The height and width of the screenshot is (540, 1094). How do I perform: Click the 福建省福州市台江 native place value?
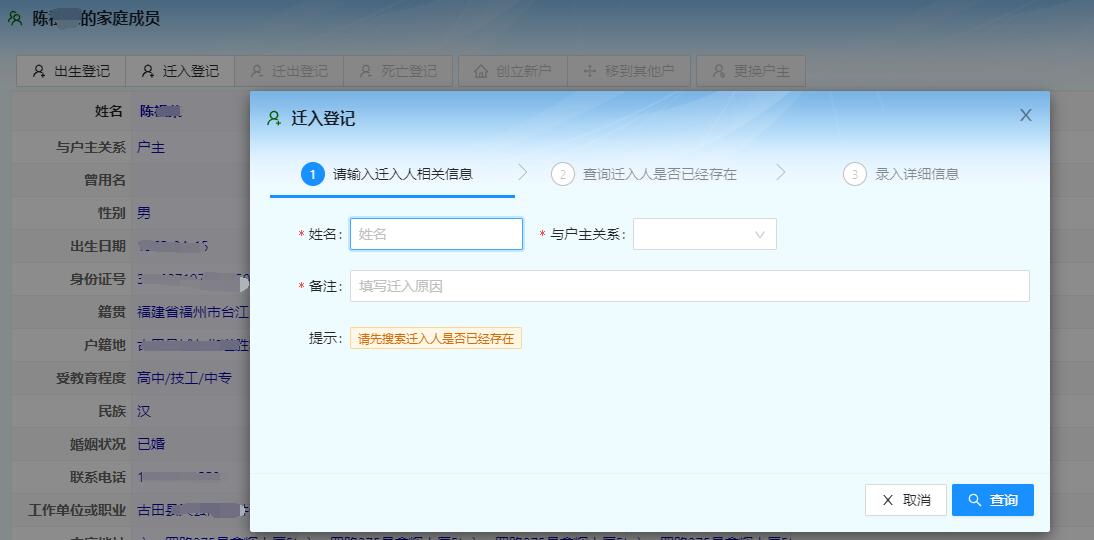pos(193,312)
